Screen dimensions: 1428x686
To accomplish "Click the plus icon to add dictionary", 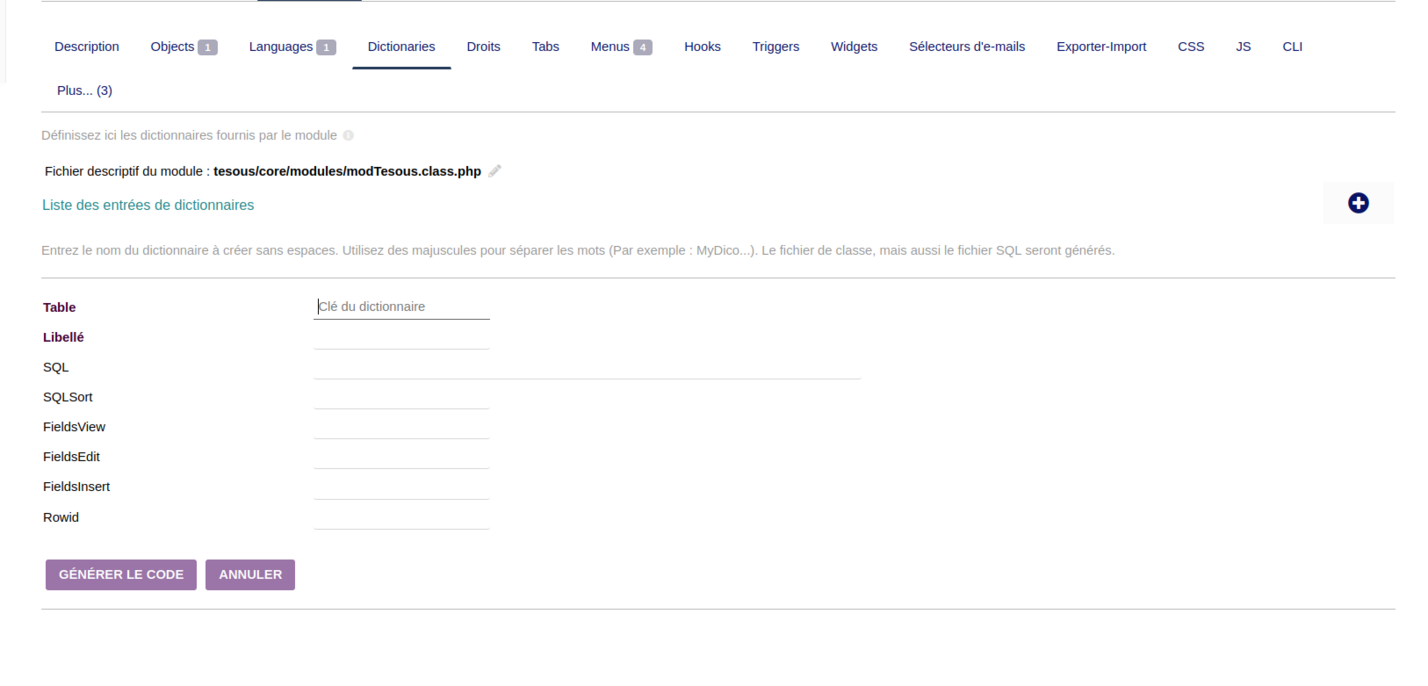I will [x=1357, y=203].
